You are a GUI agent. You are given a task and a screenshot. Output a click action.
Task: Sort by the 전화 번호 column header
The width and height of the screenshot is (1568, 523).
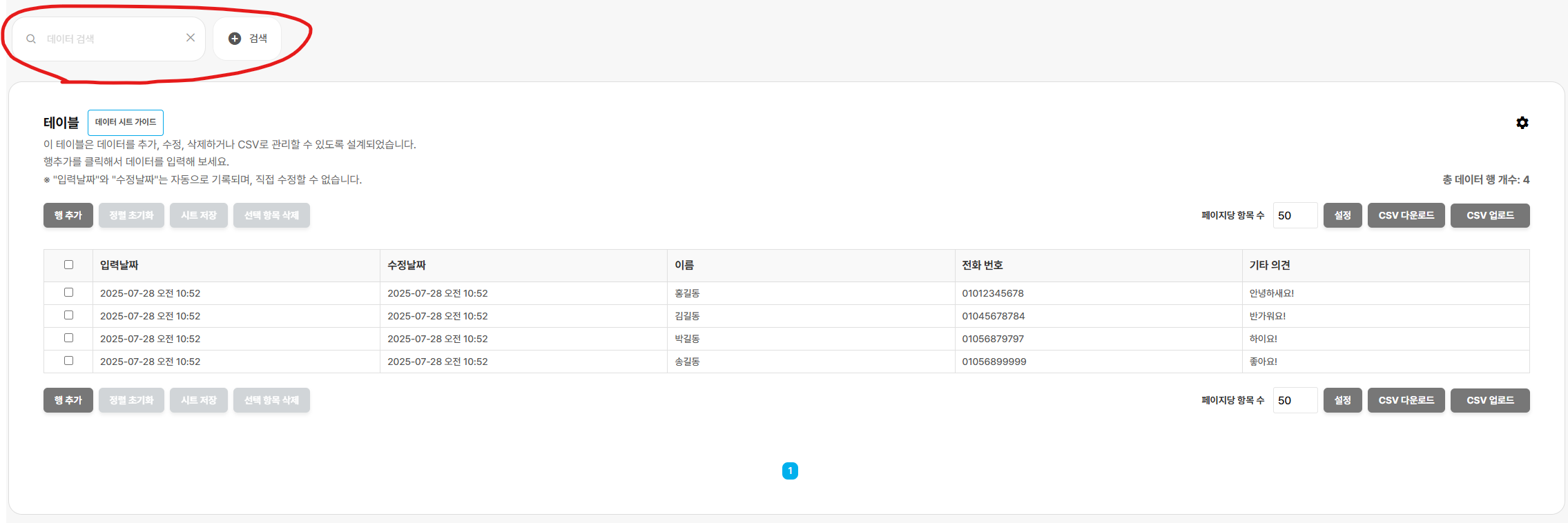click(983, 265)
